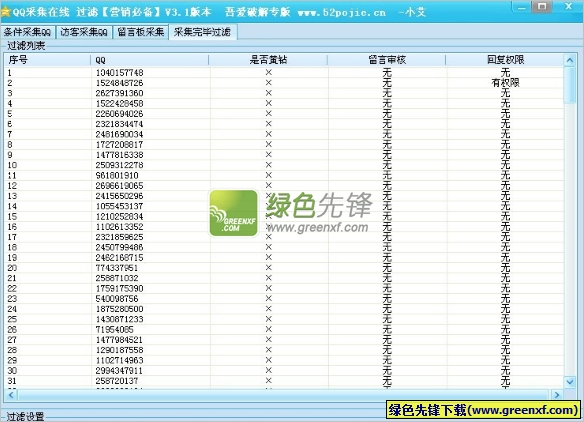Click the horizontal scroll left arrow
The width and height of the screenshot is (584, 422).
(10, 395)
